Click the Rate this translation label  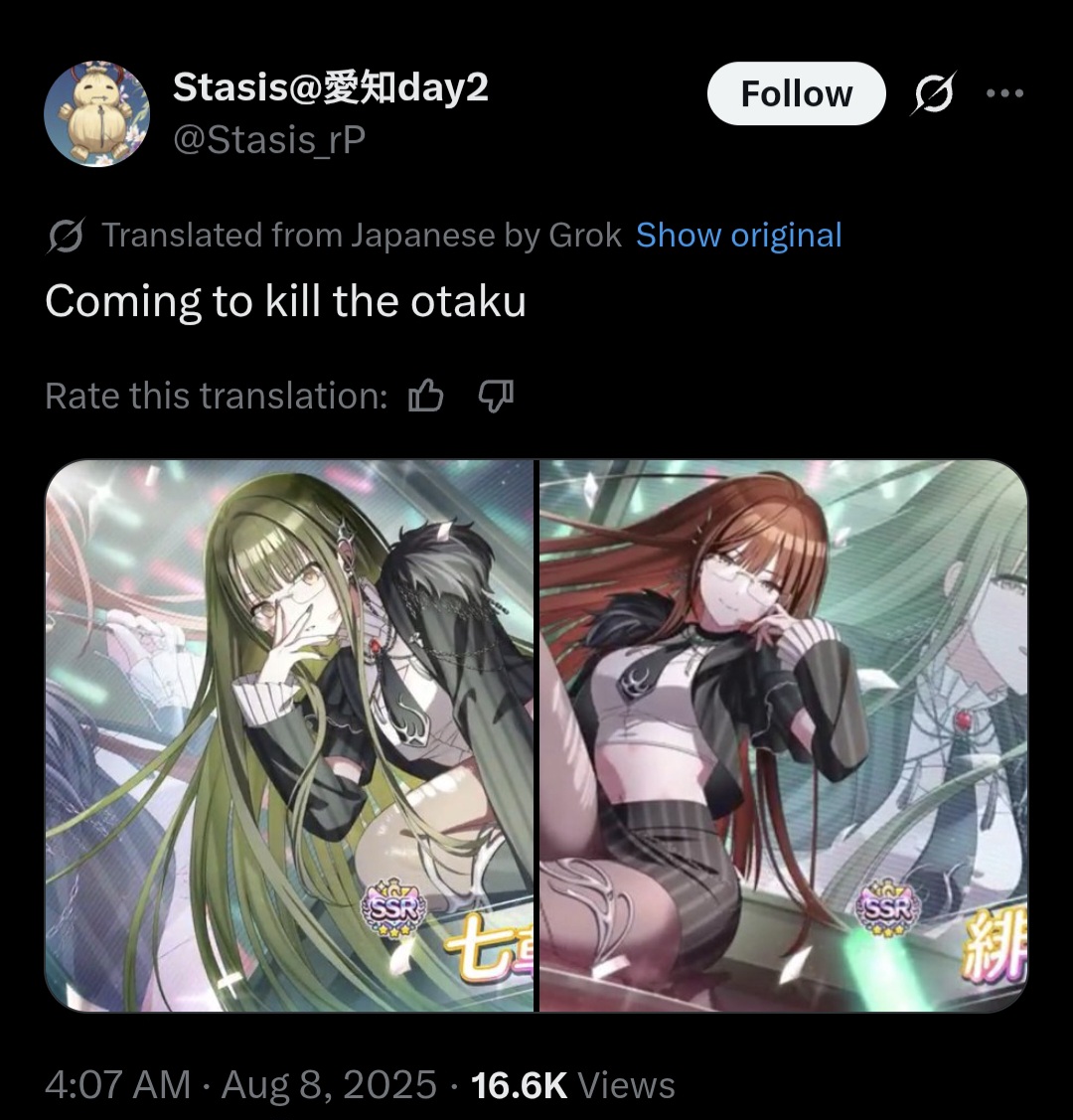coord(217,396)
